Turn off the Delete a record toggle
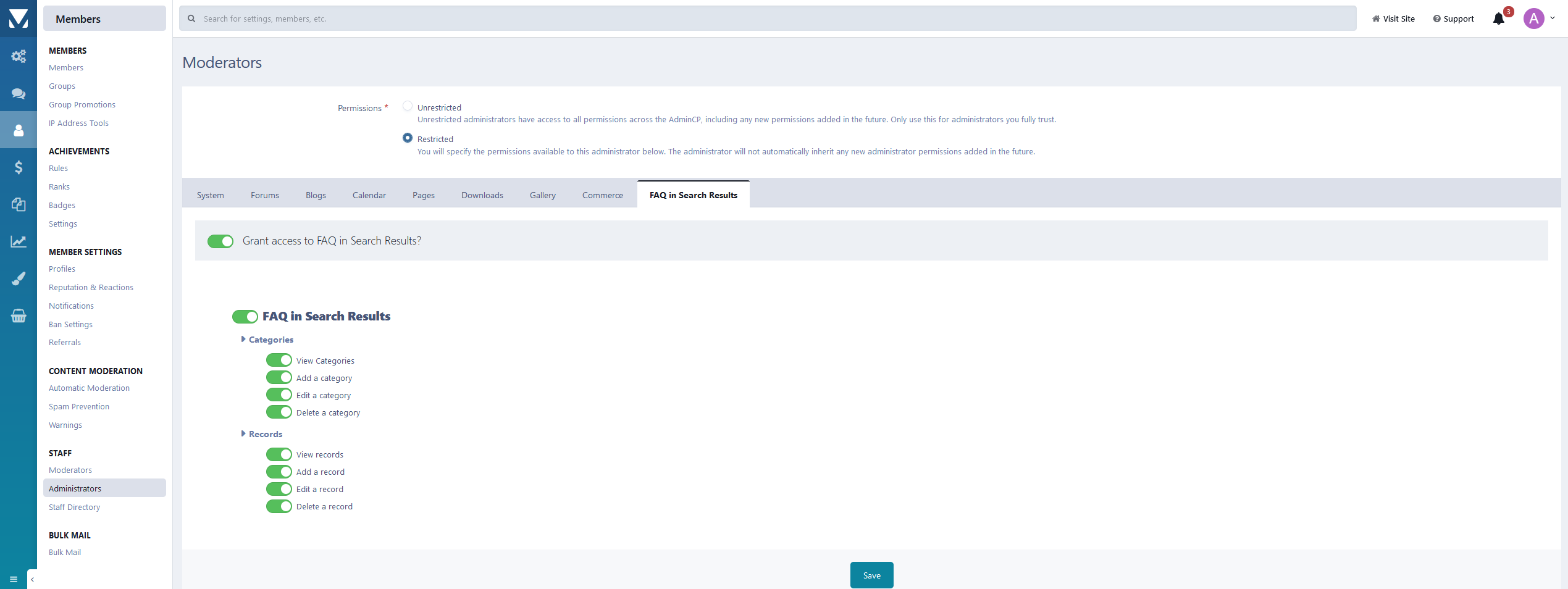The height and width of the screenshot is (589, 1568). [x=279, y=506]
